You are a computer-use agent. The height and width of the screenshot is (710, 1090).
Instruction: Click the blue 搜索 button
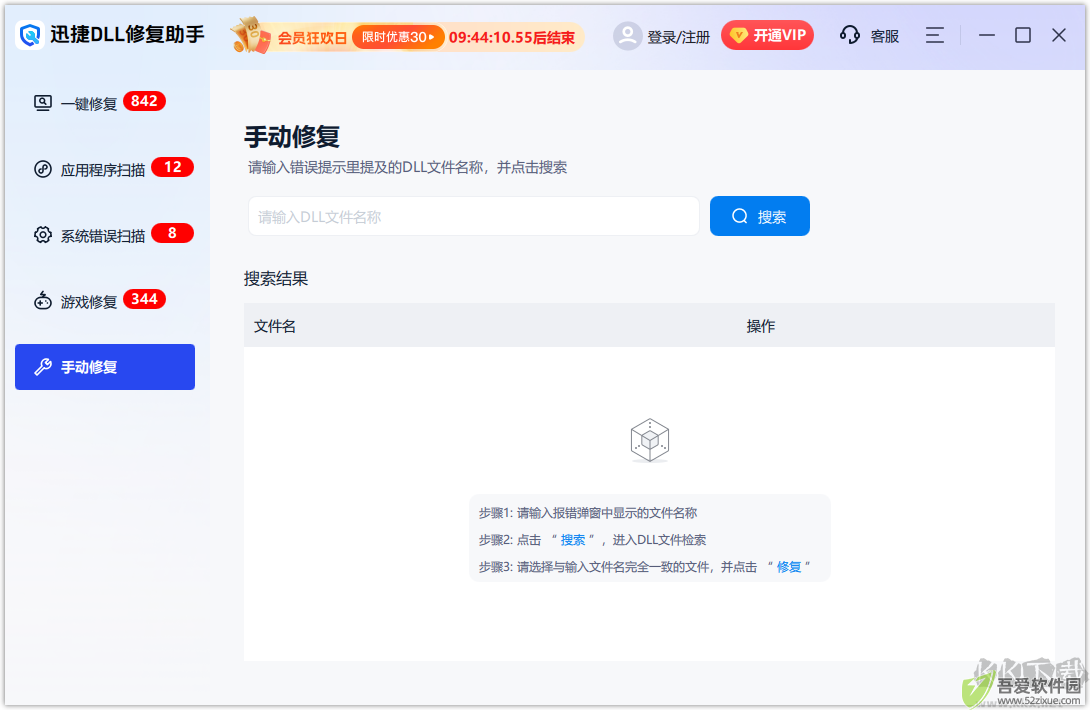point(759,216)
